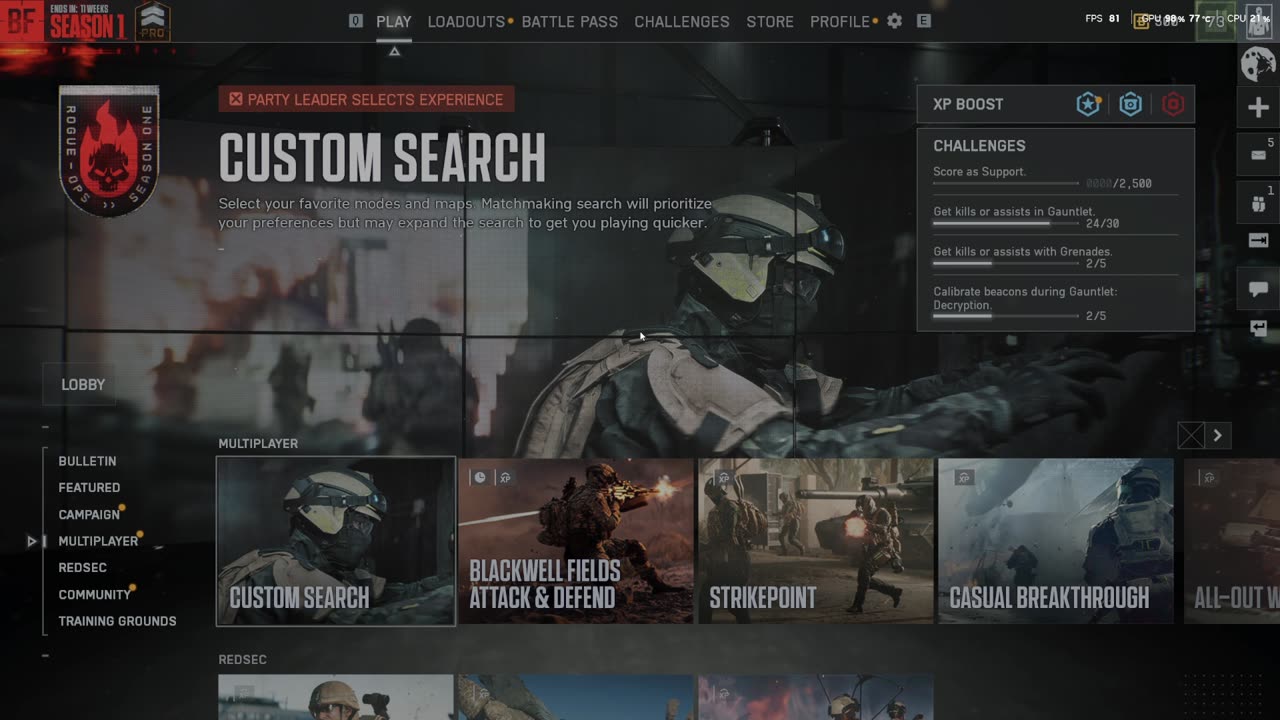Open the chat speech bubble icon
This screenshot has height=720, width=1280.
1258,289
